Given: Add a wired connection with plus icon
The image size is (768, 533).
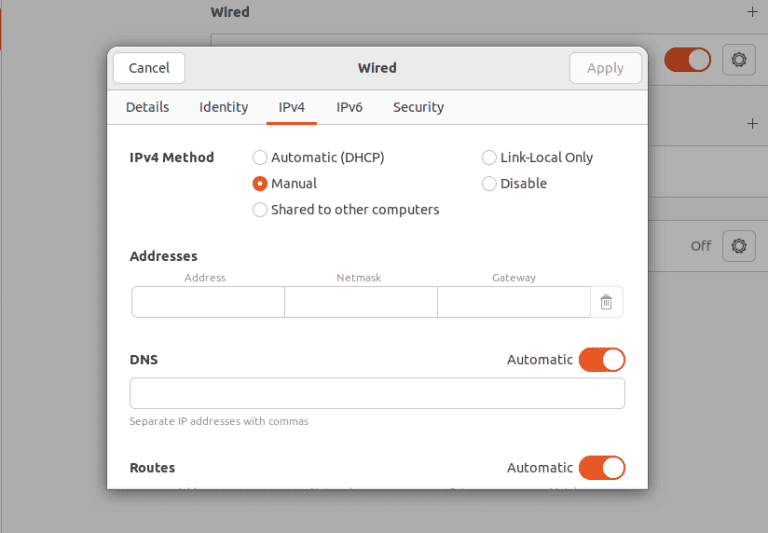Looking at the screenshot, I should pyautogui.click(x=752, y=12).
